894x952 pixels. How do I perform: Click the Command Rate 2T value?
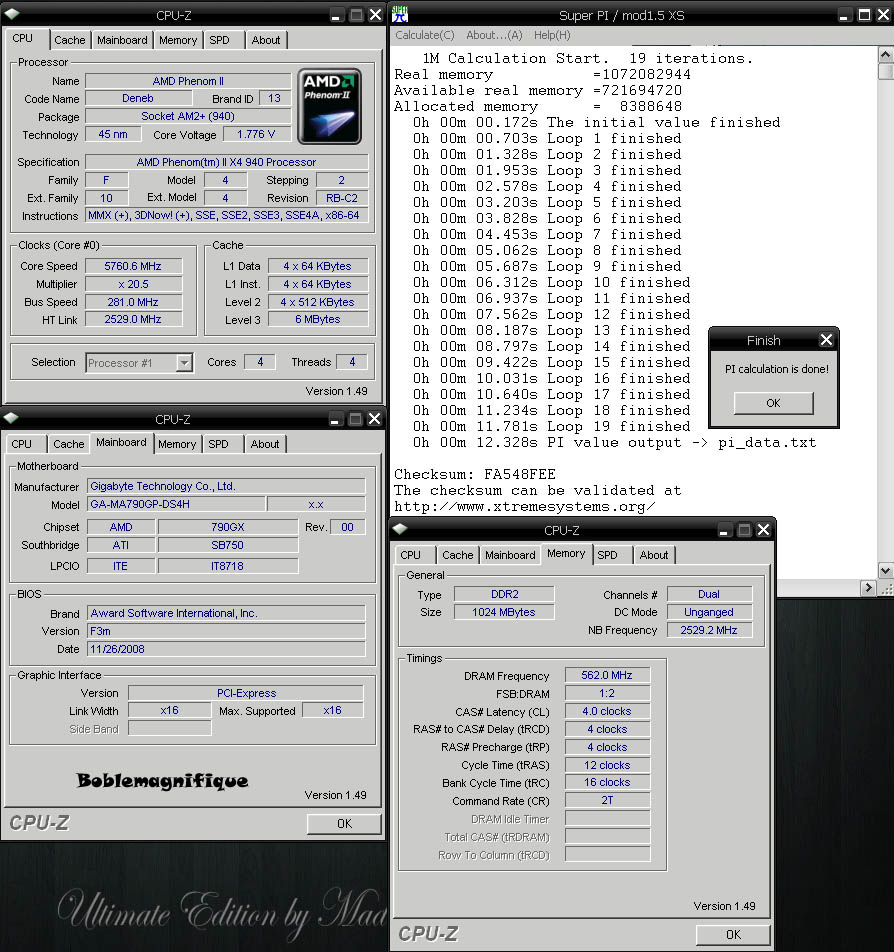[607, 800]
